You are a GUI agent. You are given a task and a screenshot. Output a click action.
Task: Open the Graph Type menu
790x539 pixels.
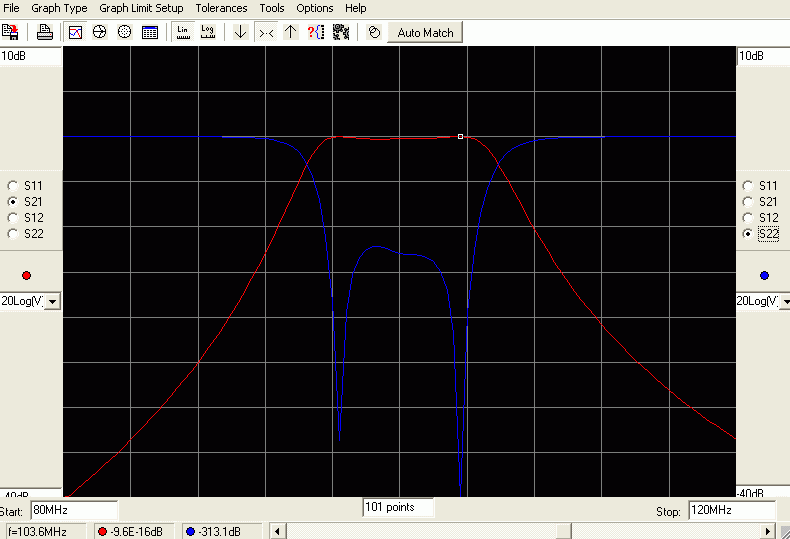pyautogui.click(x=59, y=8)
